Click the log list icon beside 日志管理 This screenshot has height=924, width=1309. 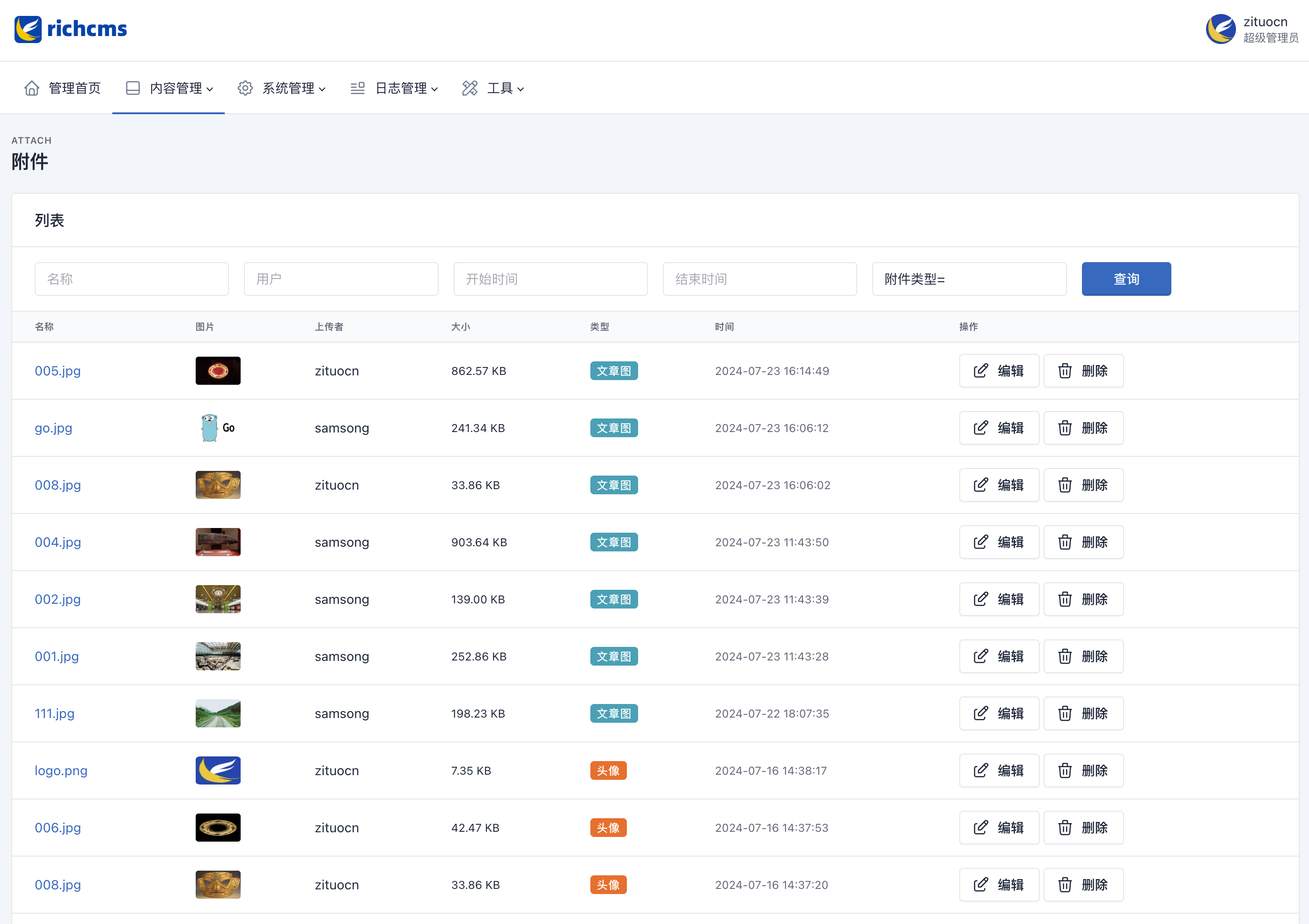pos(358,88)
